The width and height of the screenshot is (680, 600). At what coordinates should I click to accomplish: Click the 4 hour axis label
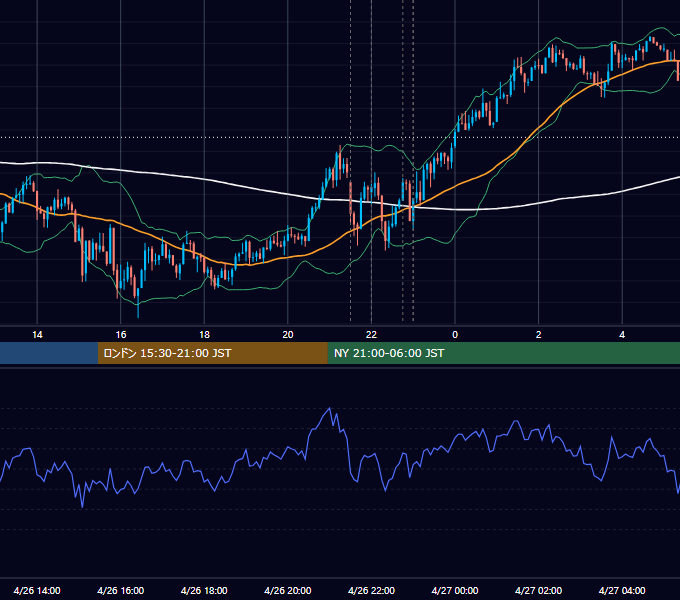click(622, 335)
